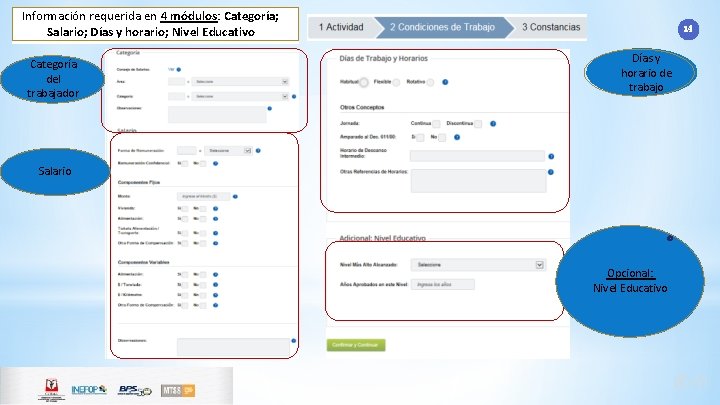Click the Componentes Variables heading
Screen dimensions: 720x405
143,262
